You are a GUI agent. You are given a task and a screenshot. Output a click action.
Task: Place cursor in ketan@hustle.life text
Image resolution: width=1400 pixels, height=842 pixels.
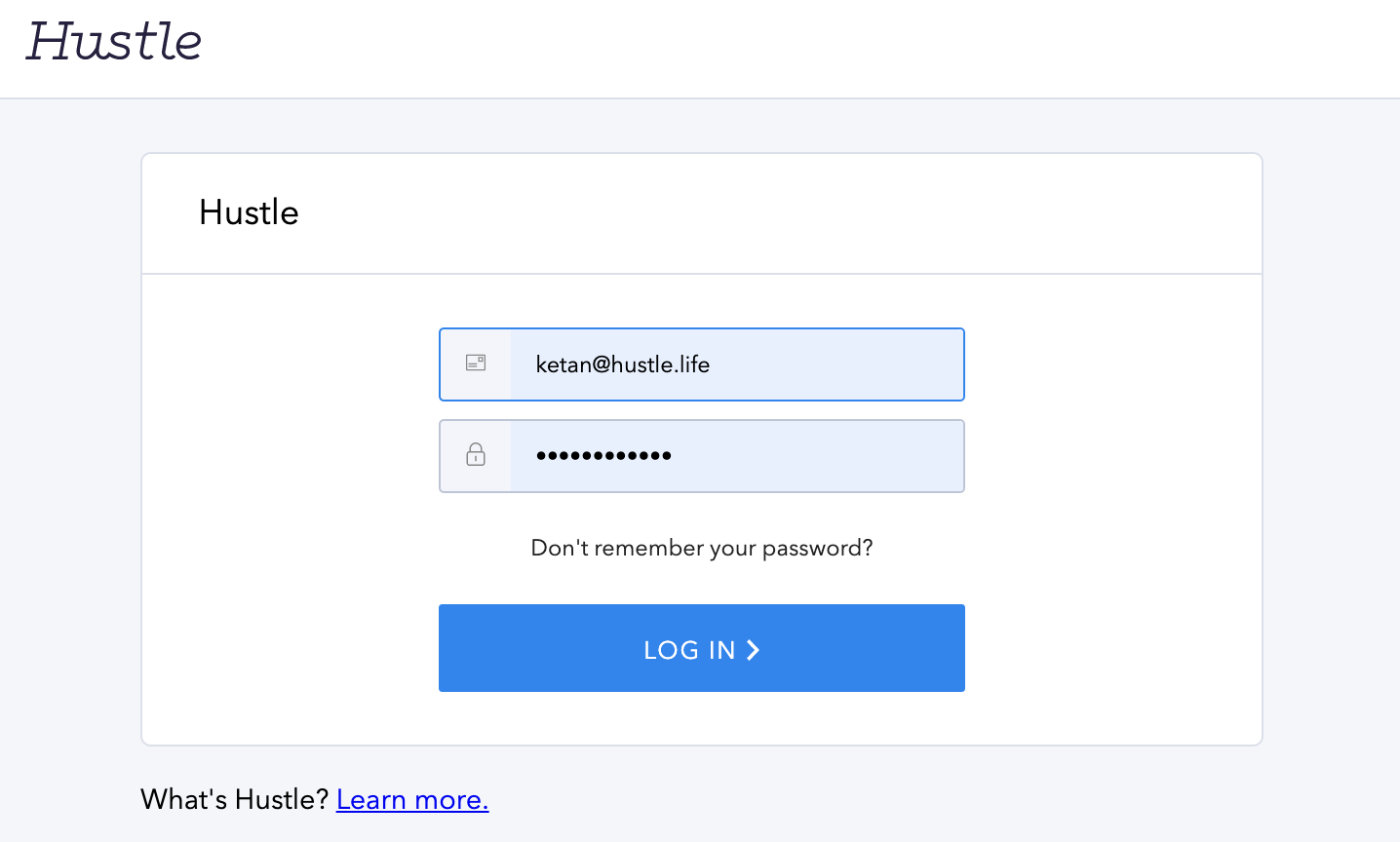pos(623,364)
